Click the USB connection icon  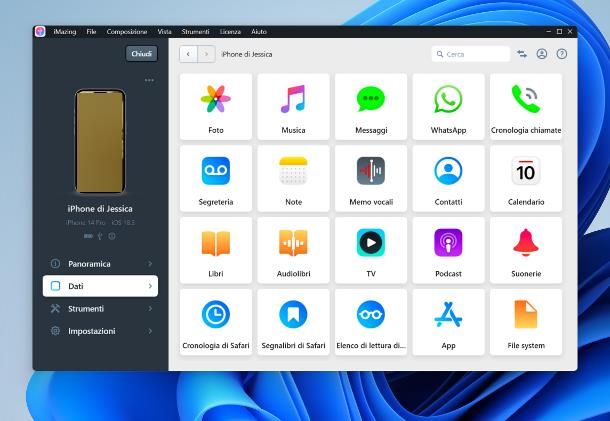click(x=100, y=236)
